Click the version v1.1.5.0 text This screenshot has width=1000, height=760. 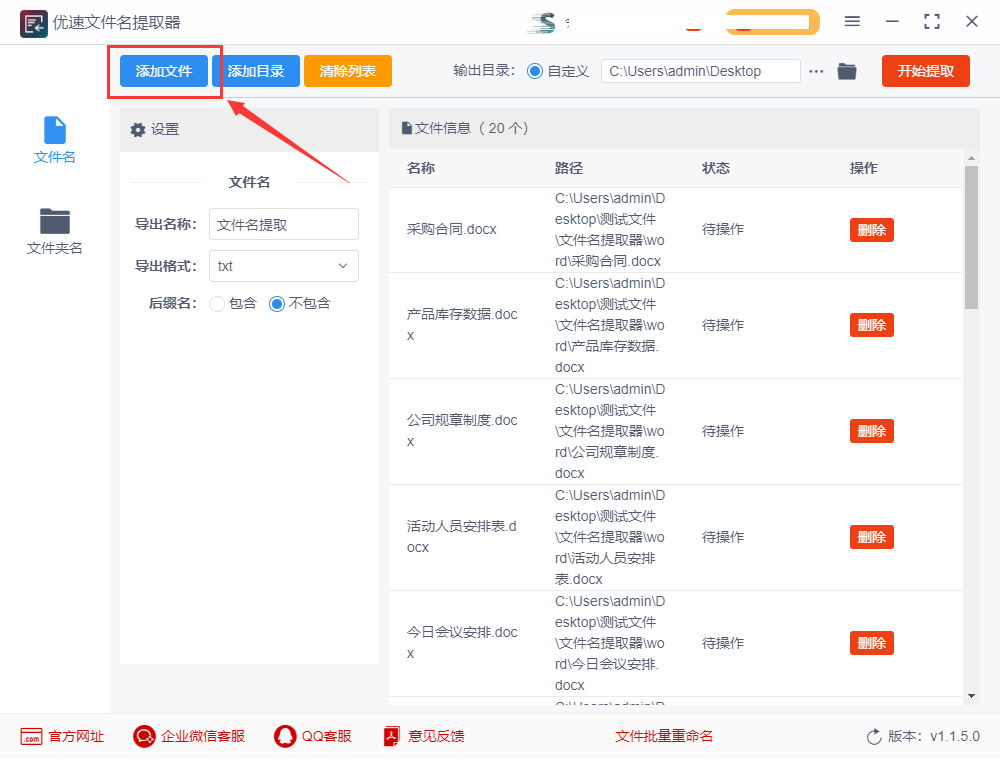[x=955, y=736]
